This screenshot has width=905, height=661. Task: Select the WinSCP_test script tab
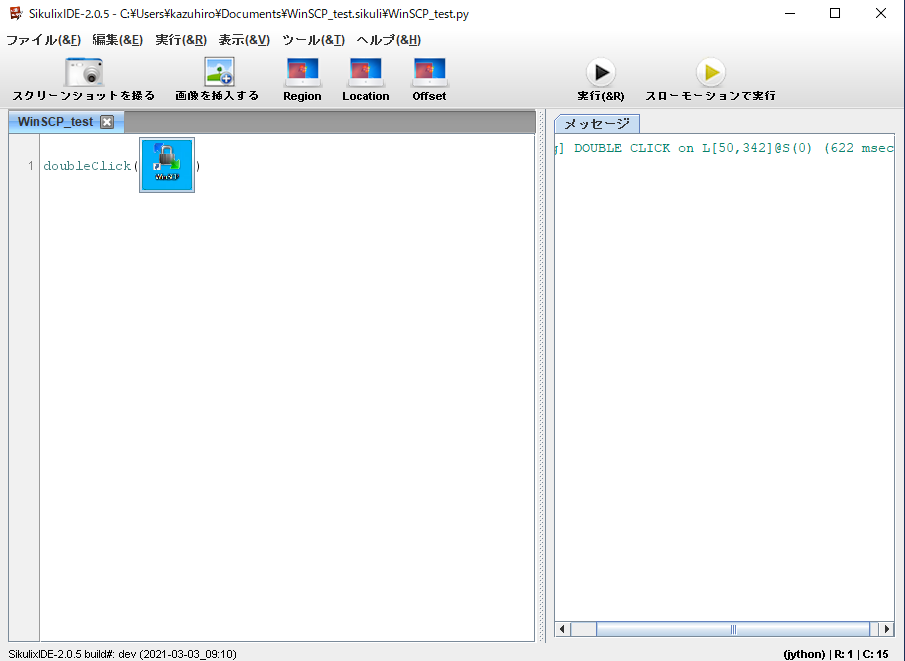55,122
